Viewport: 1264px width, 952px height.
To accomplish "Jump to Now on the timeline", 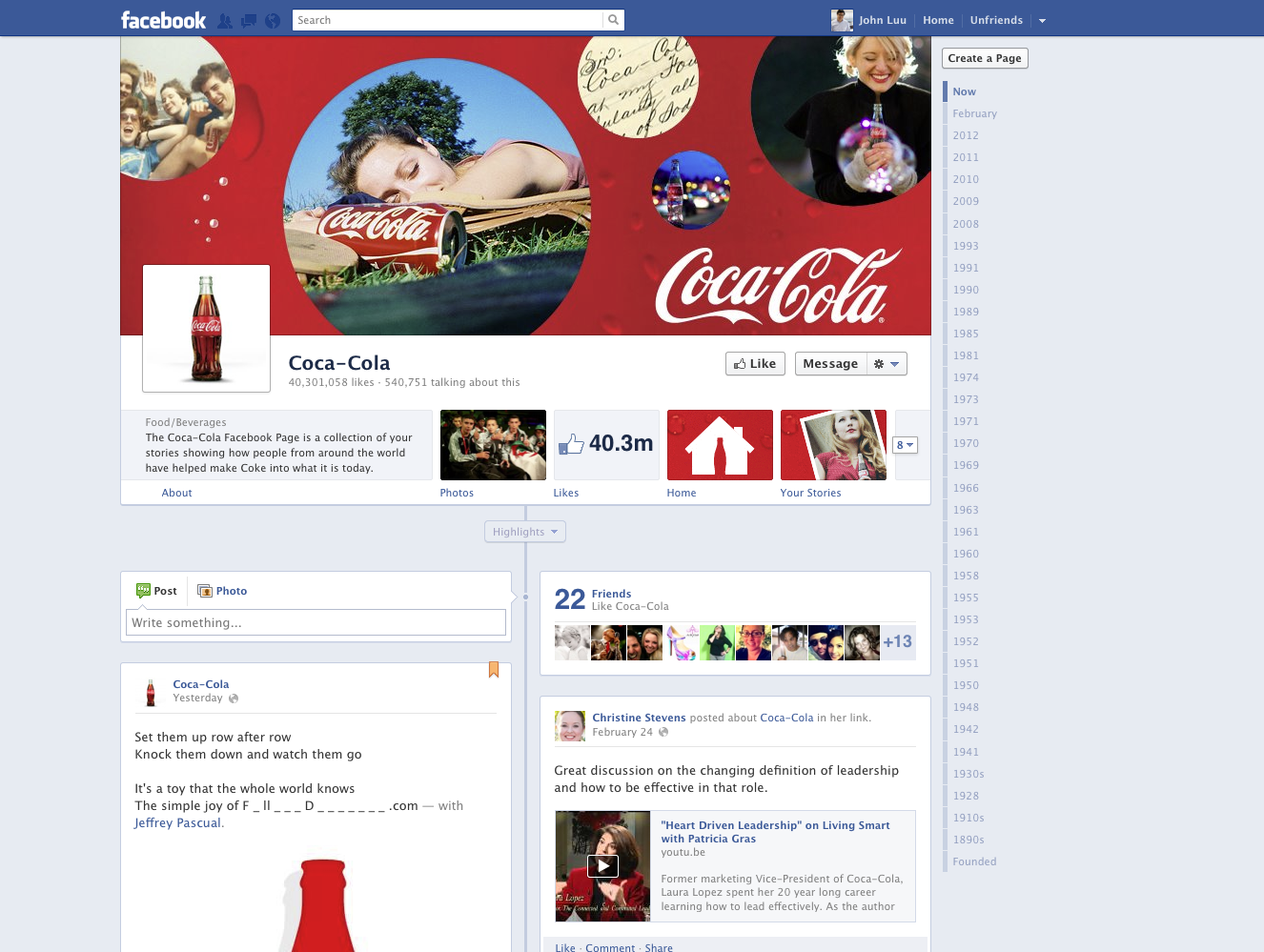I will (x=964, y=91).
